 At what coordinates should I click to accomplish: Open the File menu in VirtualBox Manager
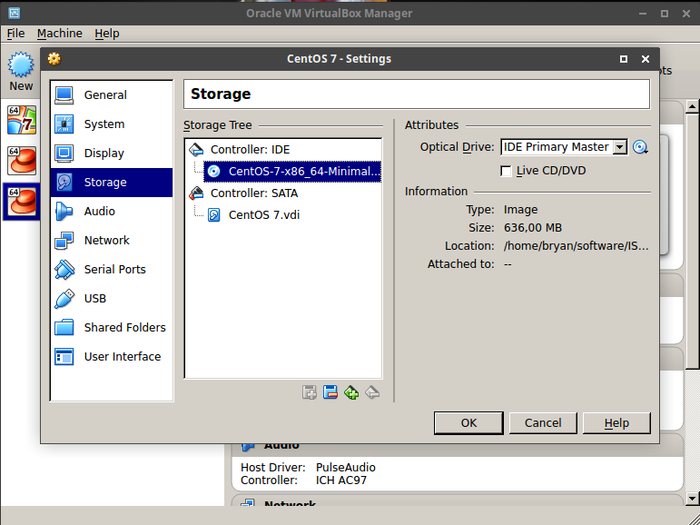(16, 33)
